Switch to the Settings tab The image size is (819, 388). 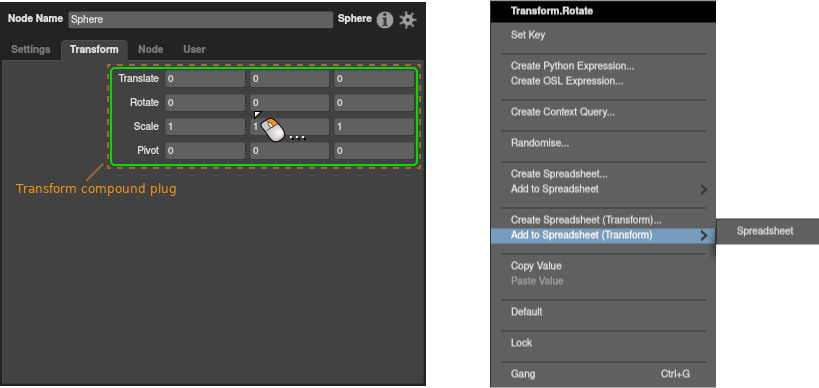click(31, 49)
